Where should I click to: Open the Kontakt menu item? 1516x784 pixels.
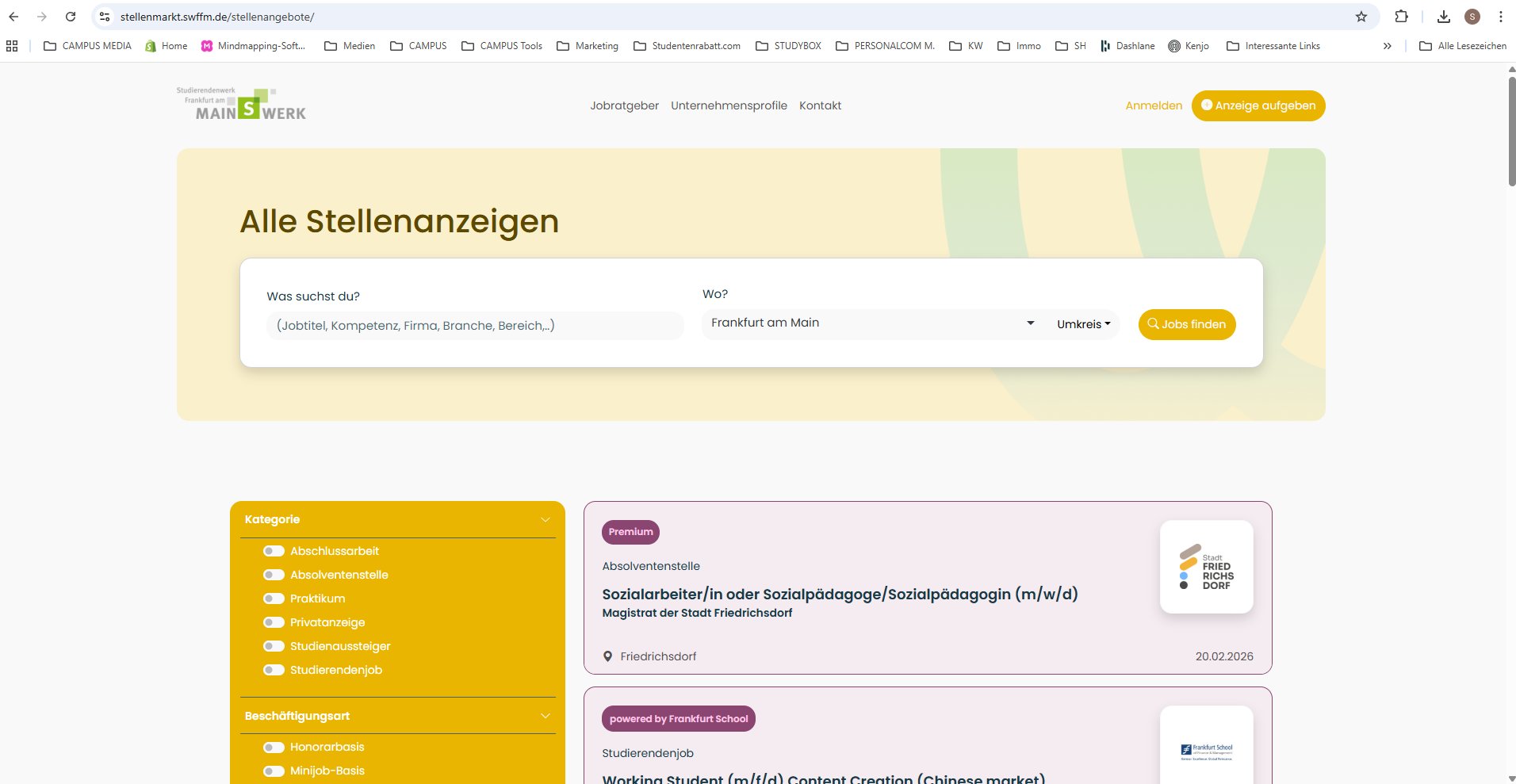pos(820,105)
